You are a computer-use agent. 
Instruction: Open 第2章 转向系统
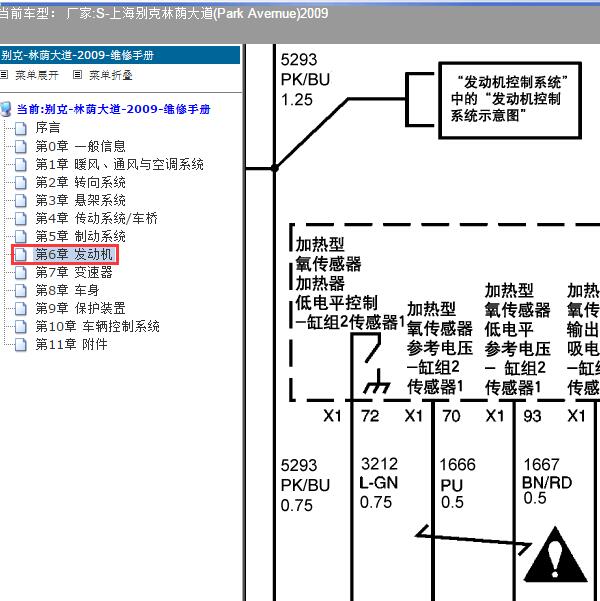tap(81, 182)
